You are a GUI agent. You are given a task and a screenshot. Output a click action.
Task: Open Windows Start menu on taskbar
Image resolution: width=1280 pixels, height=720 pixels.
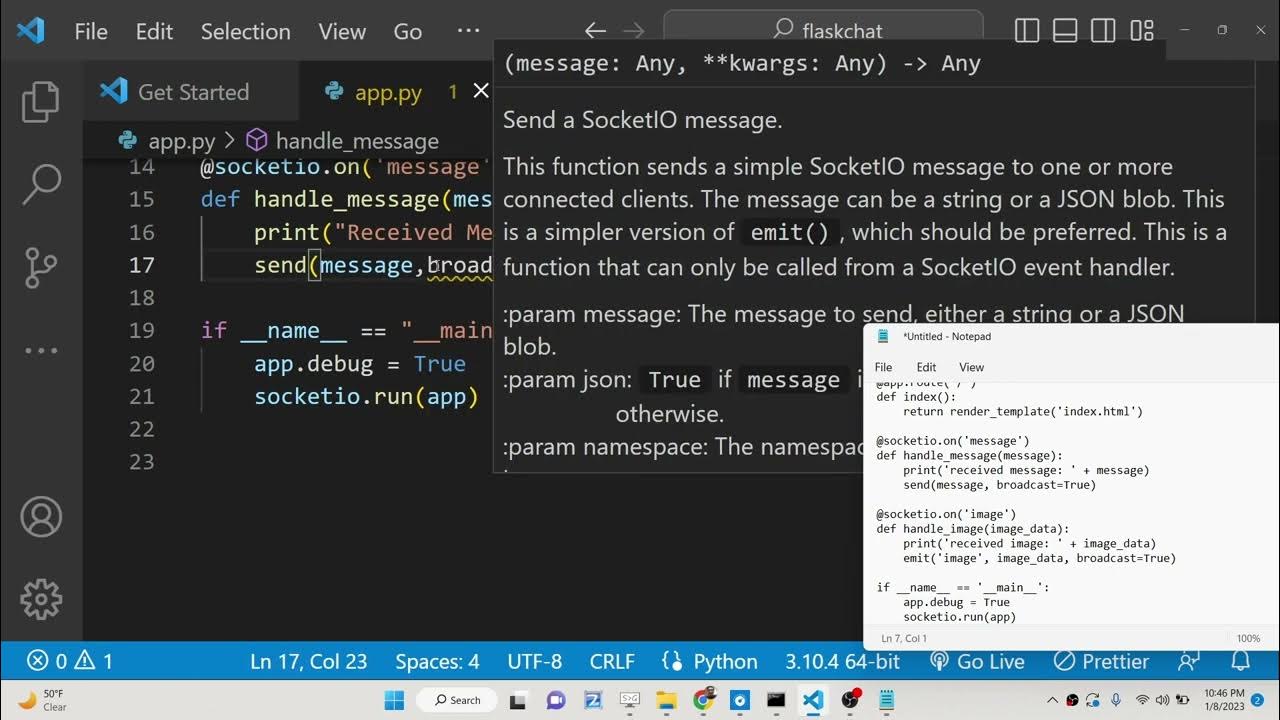393,700
